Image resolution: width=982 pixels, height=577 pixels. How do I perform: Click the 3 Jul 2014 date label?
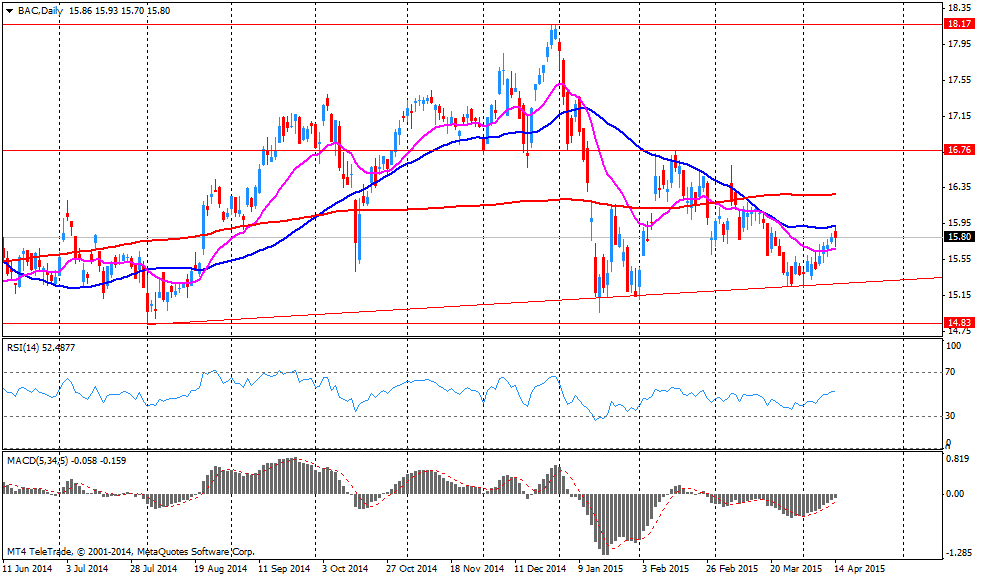pos(87,569)
